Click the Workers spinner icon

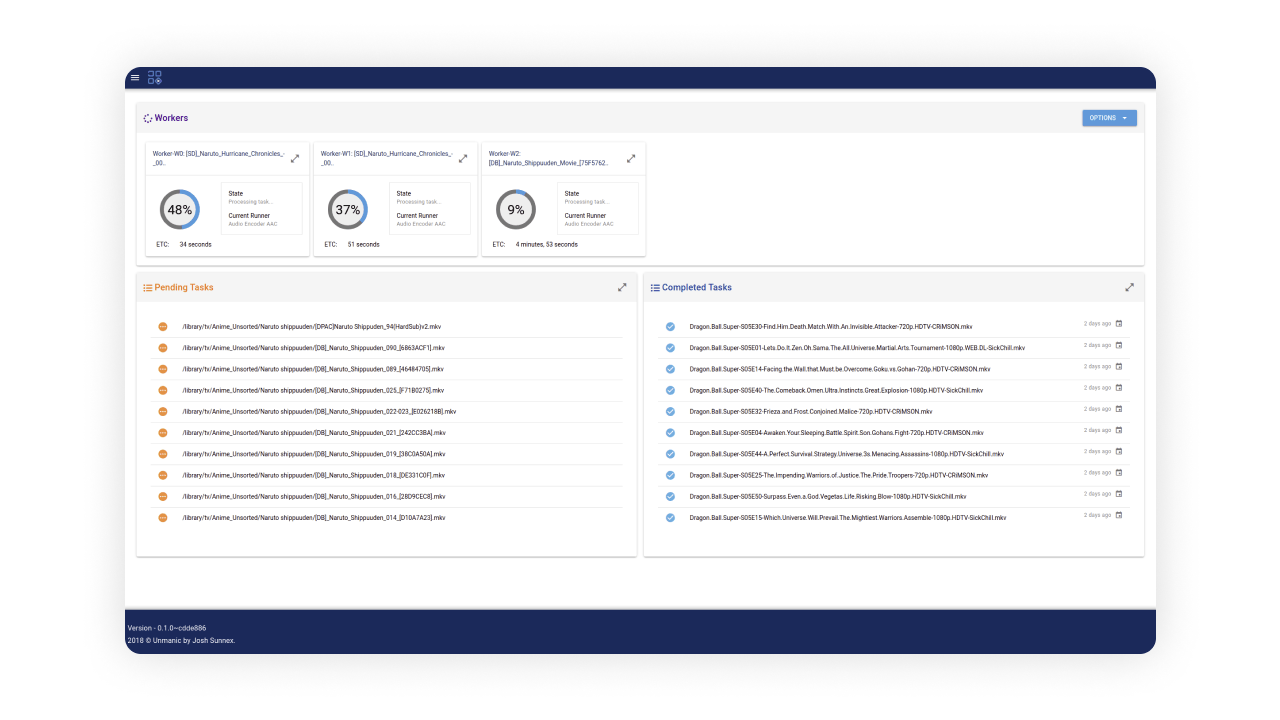[x=148, y=118]
